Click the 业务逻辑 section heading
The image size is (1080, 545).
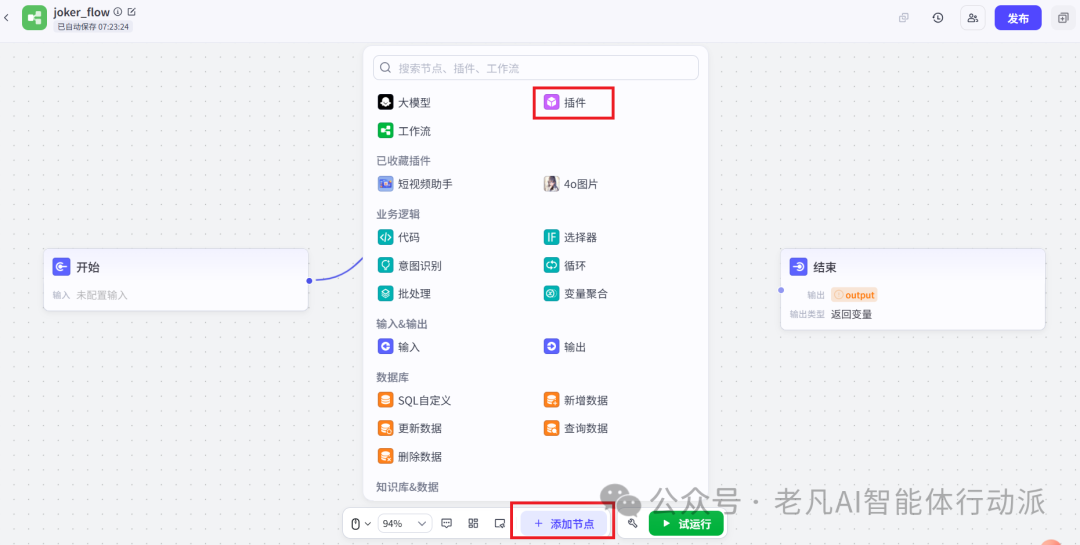point(398,214)
